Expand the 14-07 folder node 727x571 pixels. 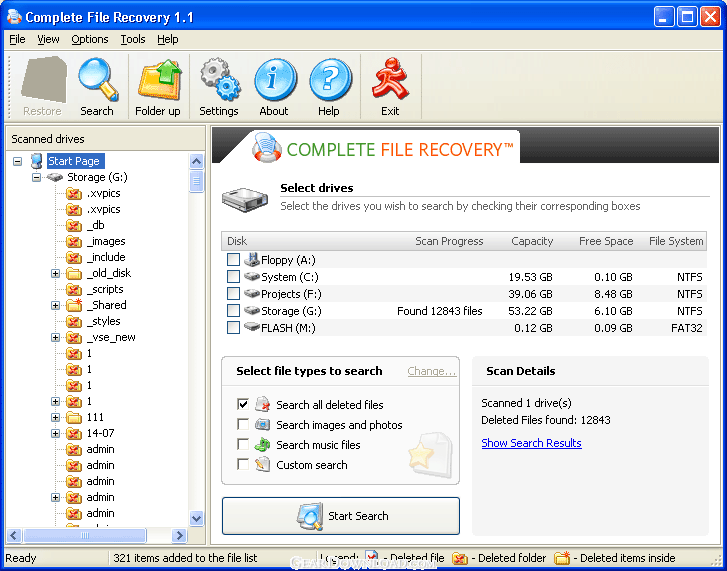pos(55,434)
